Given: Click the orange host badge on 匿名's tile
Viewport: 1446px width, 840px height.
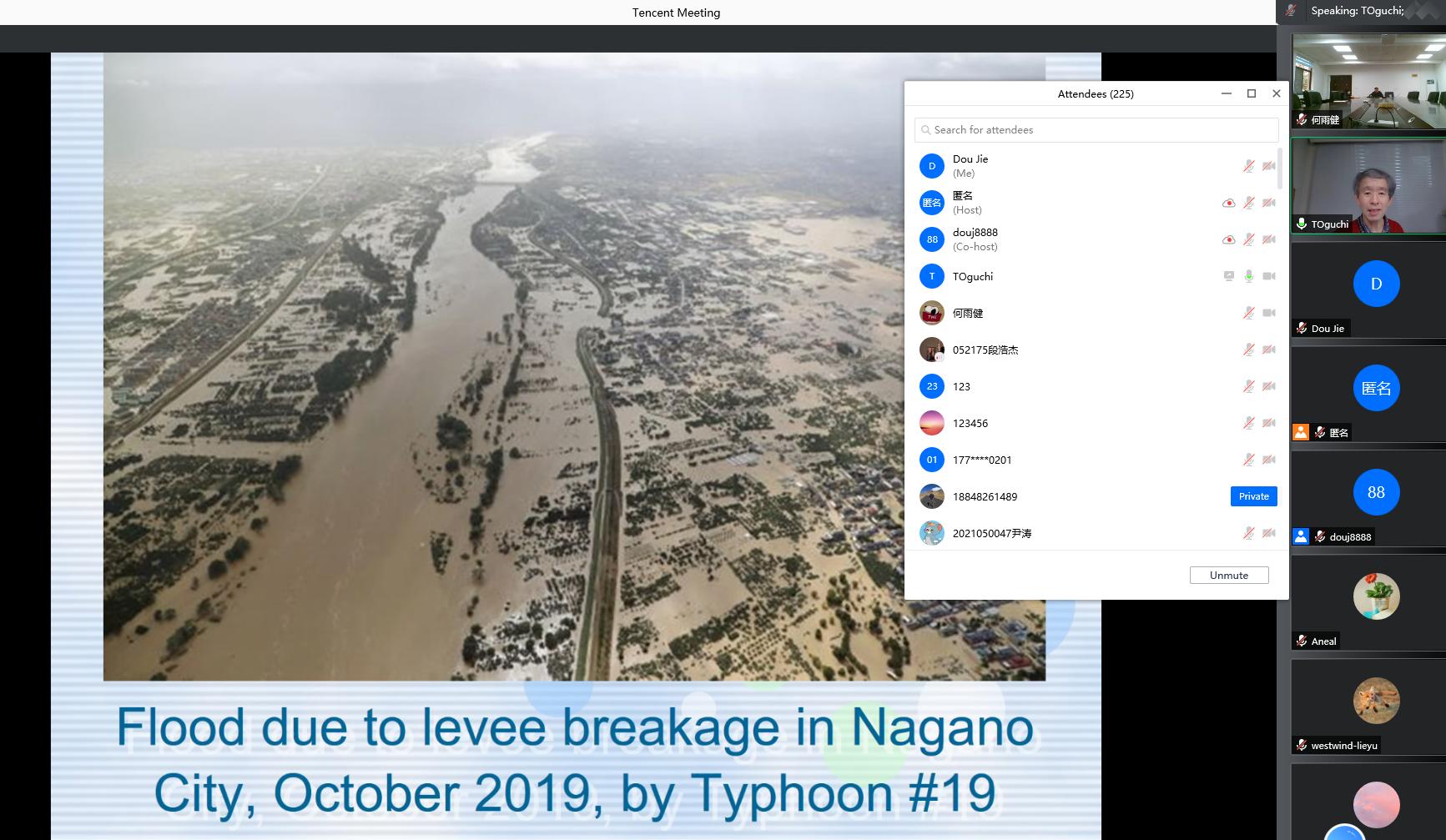Looking at the screenshot, I should (x=1300, y=432).
